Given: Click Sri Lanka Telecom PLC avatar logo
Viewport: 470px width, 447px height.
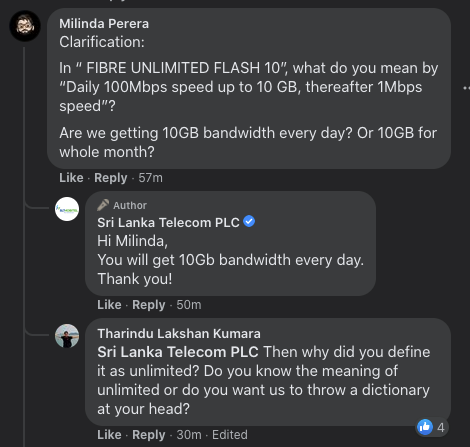Looking at the screenshot, I should tap(67, 209).
